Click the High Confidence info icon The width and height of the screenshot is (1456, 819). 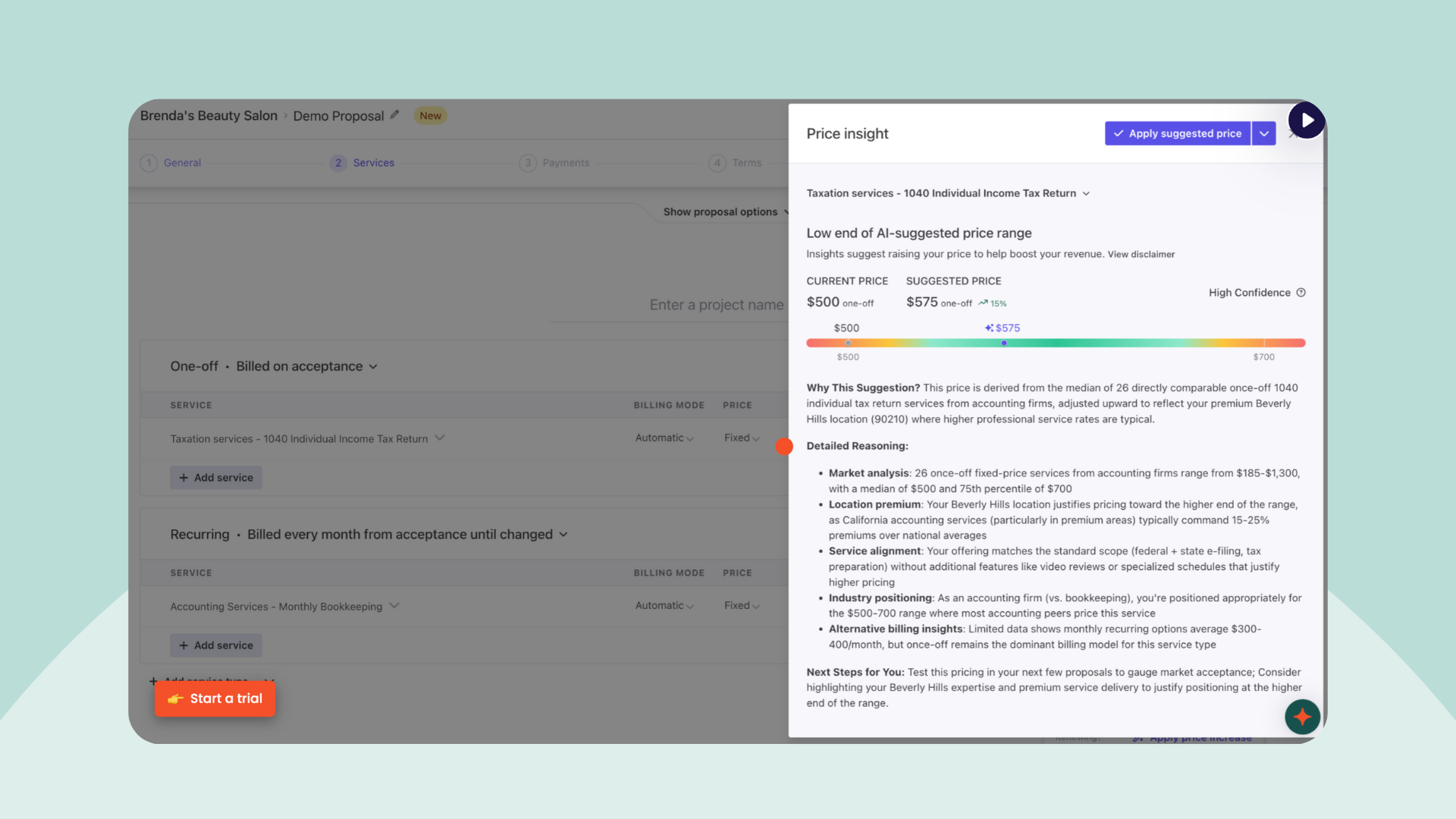tap(1301, 293)
